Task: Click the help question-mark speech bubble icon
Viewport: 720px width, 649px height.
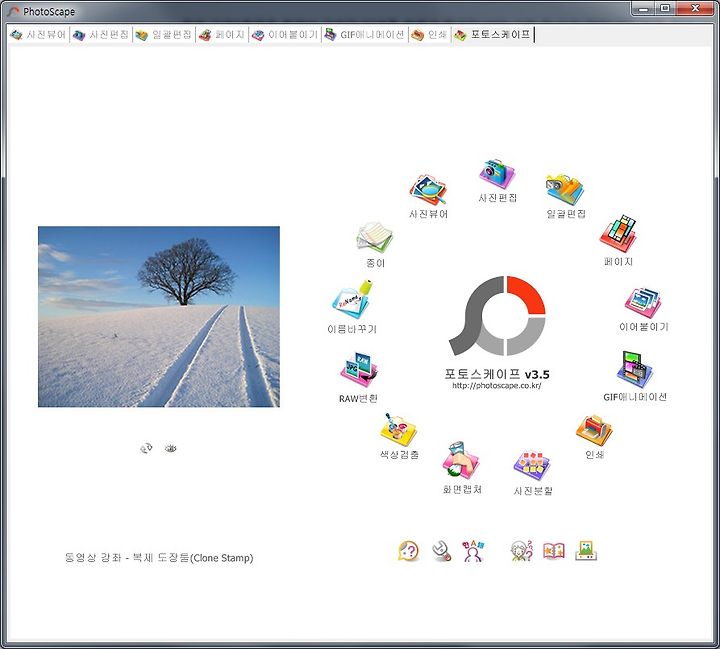Action: tap(408, 551)
